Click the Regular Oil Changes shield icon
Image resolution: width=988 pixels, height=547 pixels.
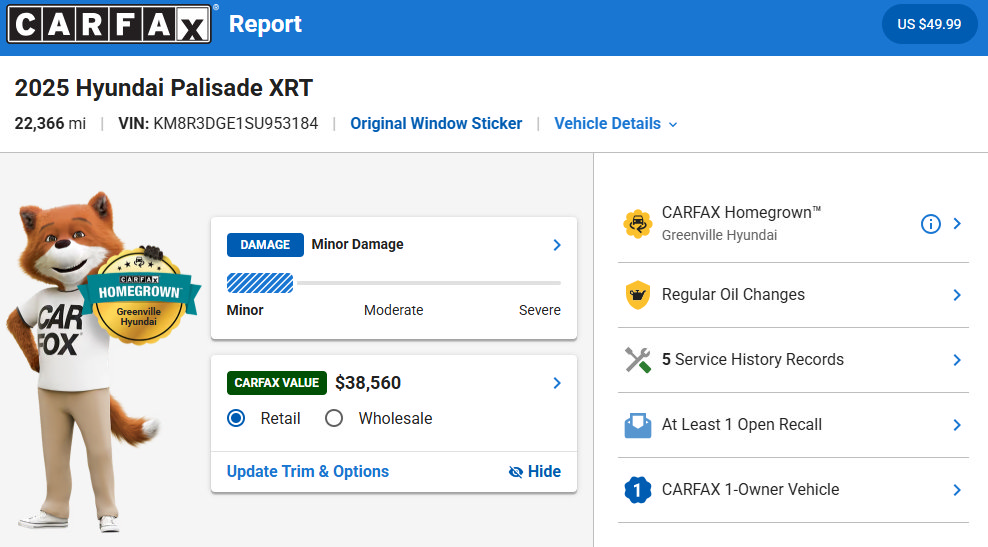[x=638, y=295]
